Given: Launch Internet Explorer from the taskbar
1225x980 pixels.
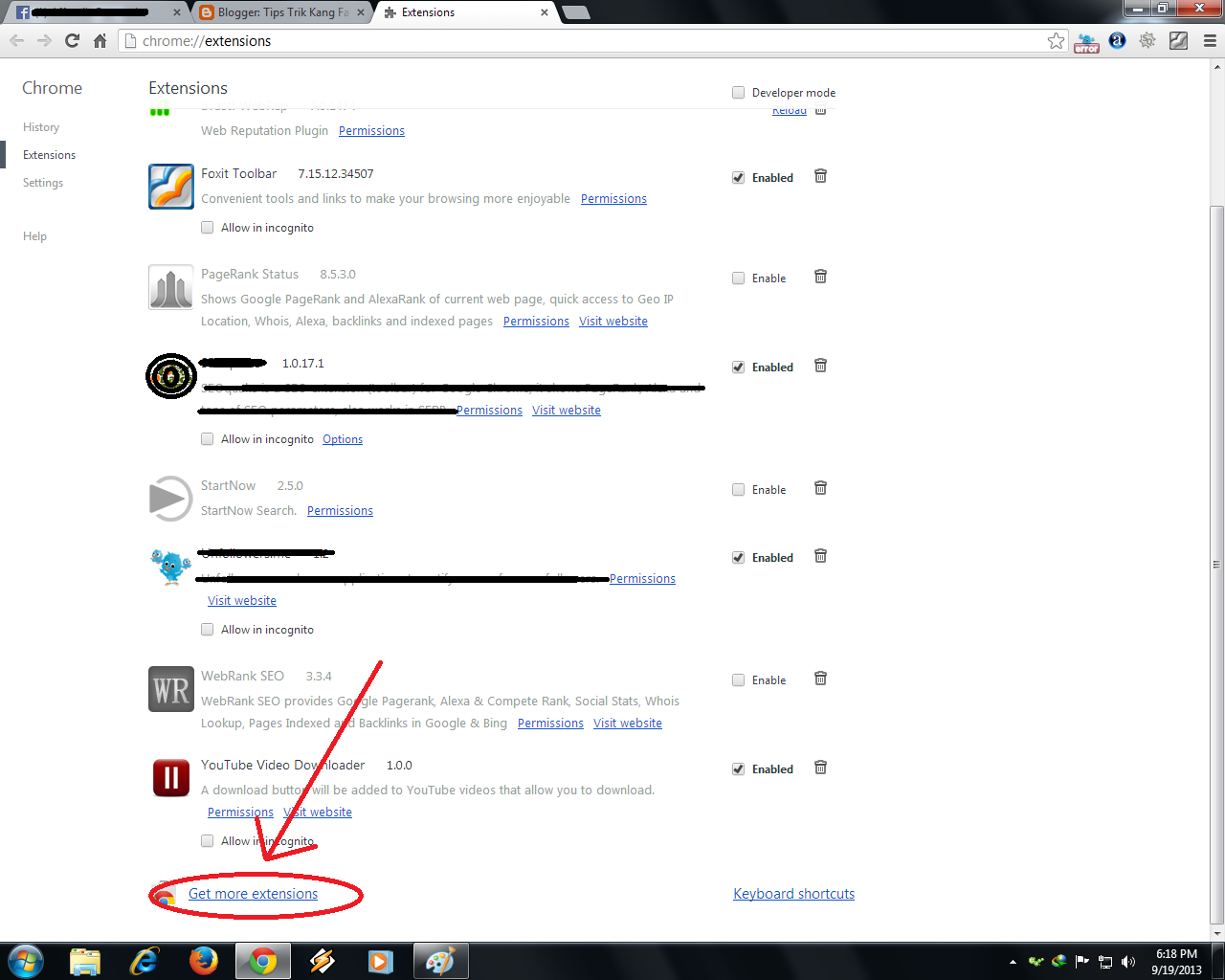Looking at the screenshot, I should [144, 961].
